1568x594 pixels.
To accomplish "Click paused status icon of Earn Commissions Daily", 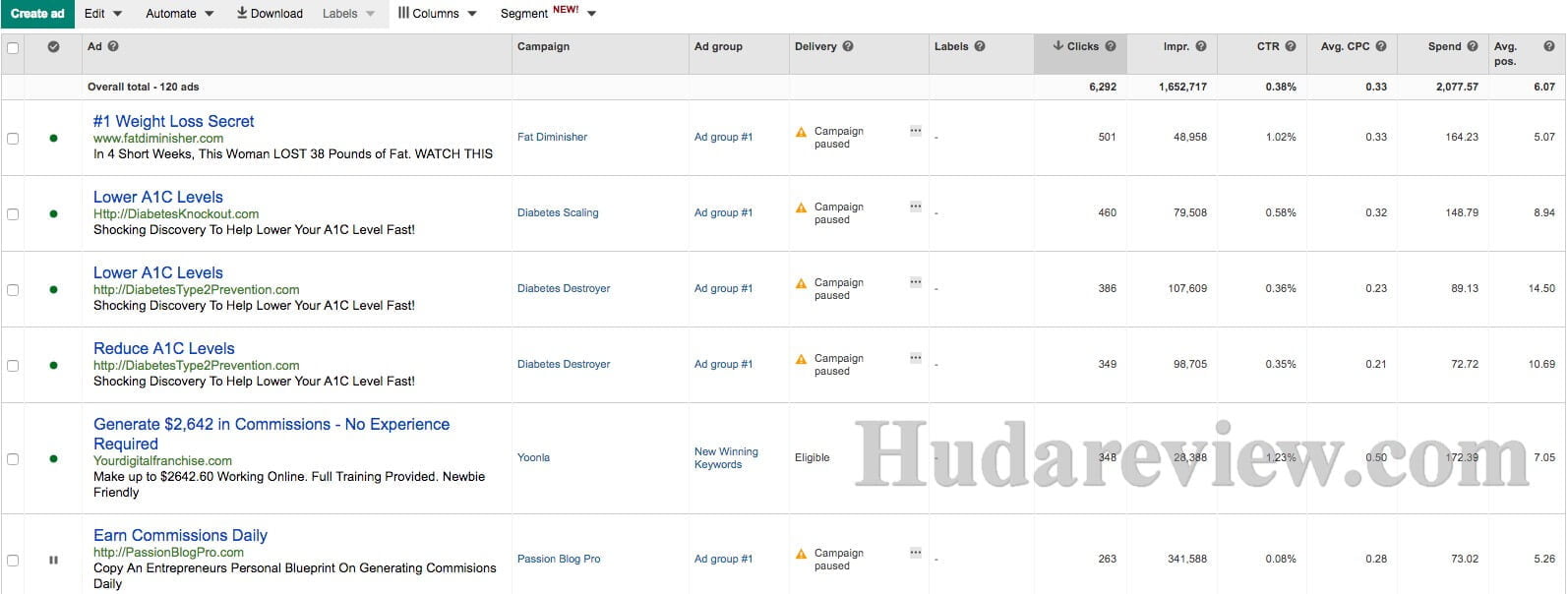I will coord(53,561).
